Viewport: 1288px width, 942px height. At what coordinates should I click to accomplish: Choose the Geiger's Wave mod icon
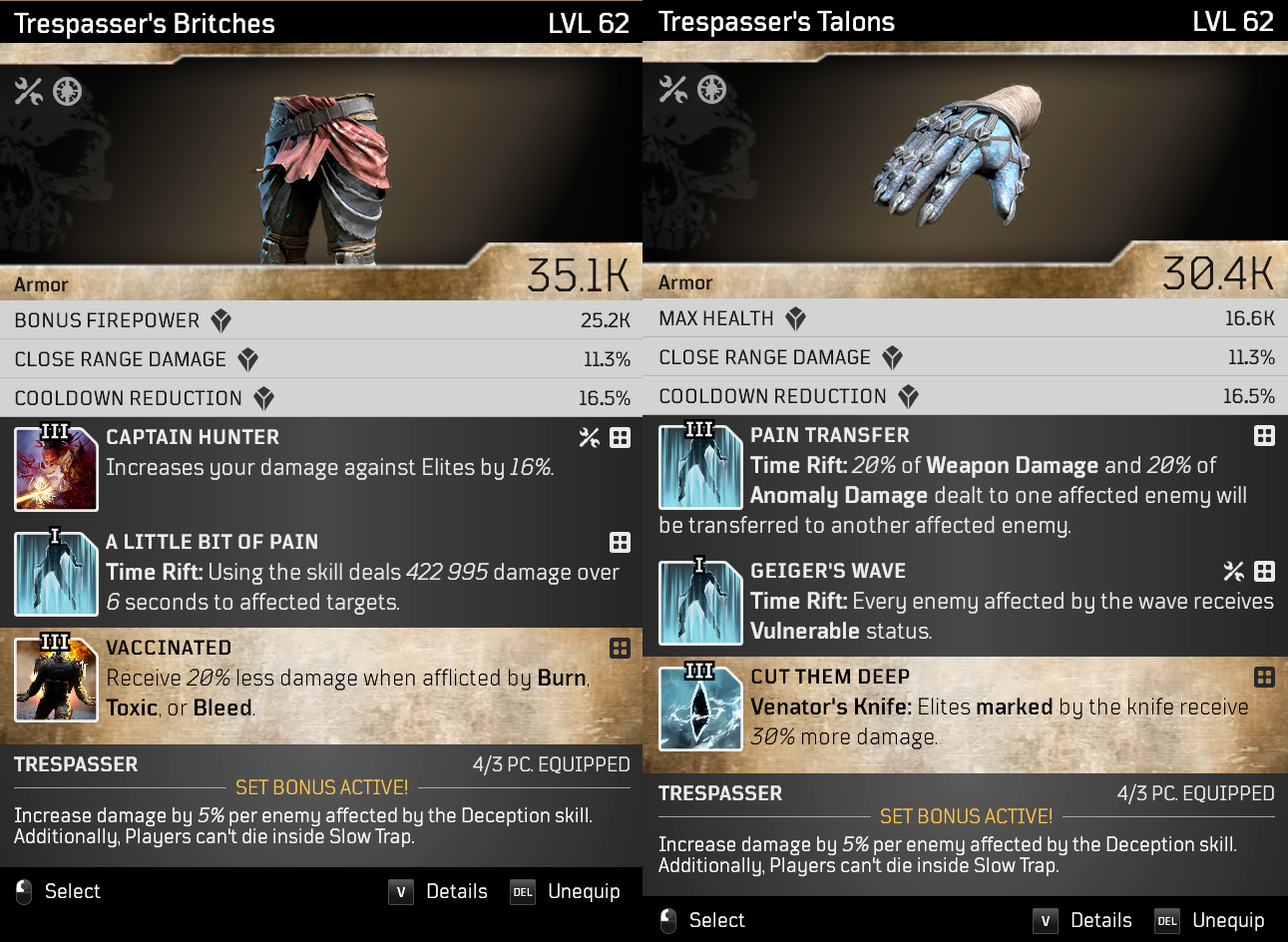pyautogui.click(x=700, y=602)
